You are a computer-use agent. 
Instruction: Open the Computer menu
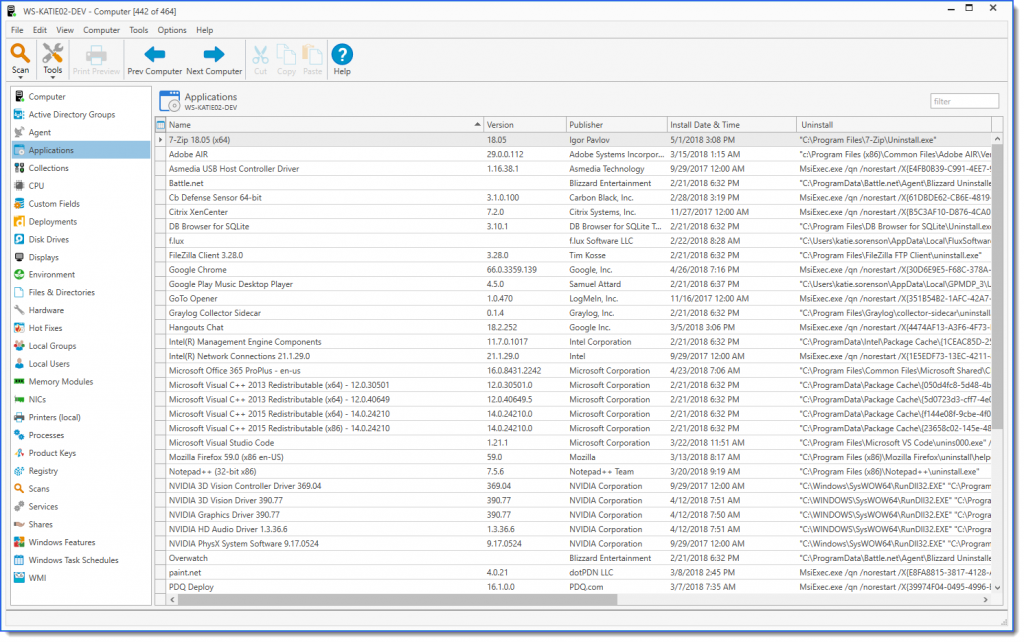point(101,30)
